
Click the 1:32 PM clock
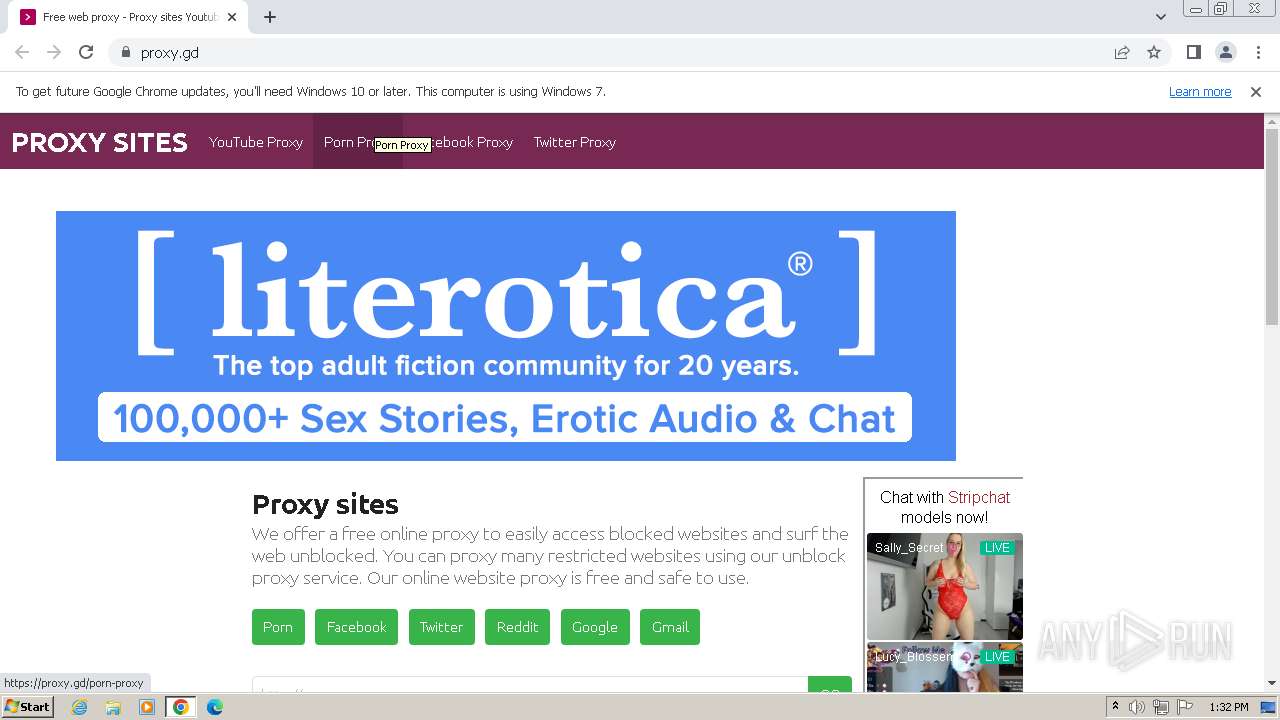[x=1229, y=707]
